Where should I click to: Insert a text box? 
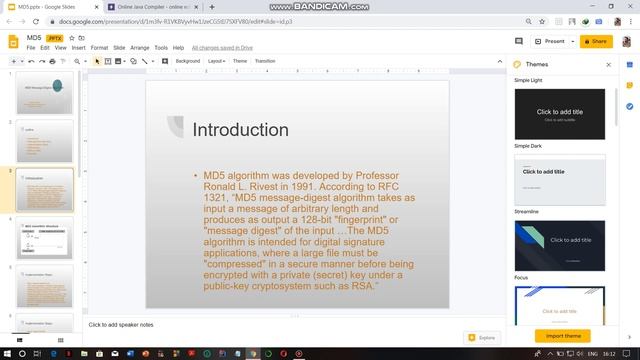tap(108, 61)
